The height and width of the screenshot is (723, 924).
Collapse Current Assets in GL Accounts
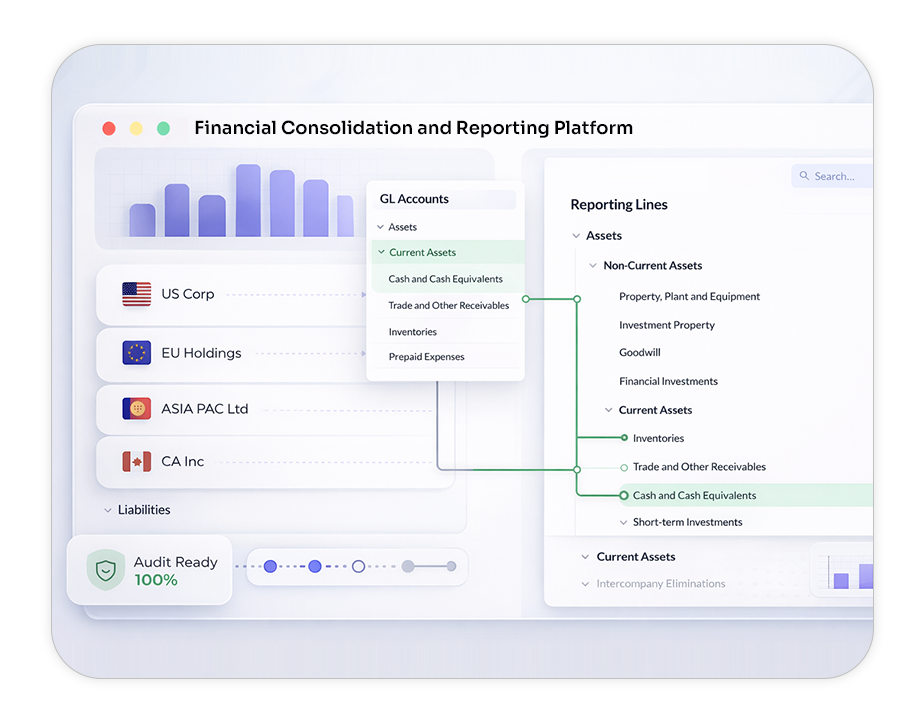pos(381,253)
